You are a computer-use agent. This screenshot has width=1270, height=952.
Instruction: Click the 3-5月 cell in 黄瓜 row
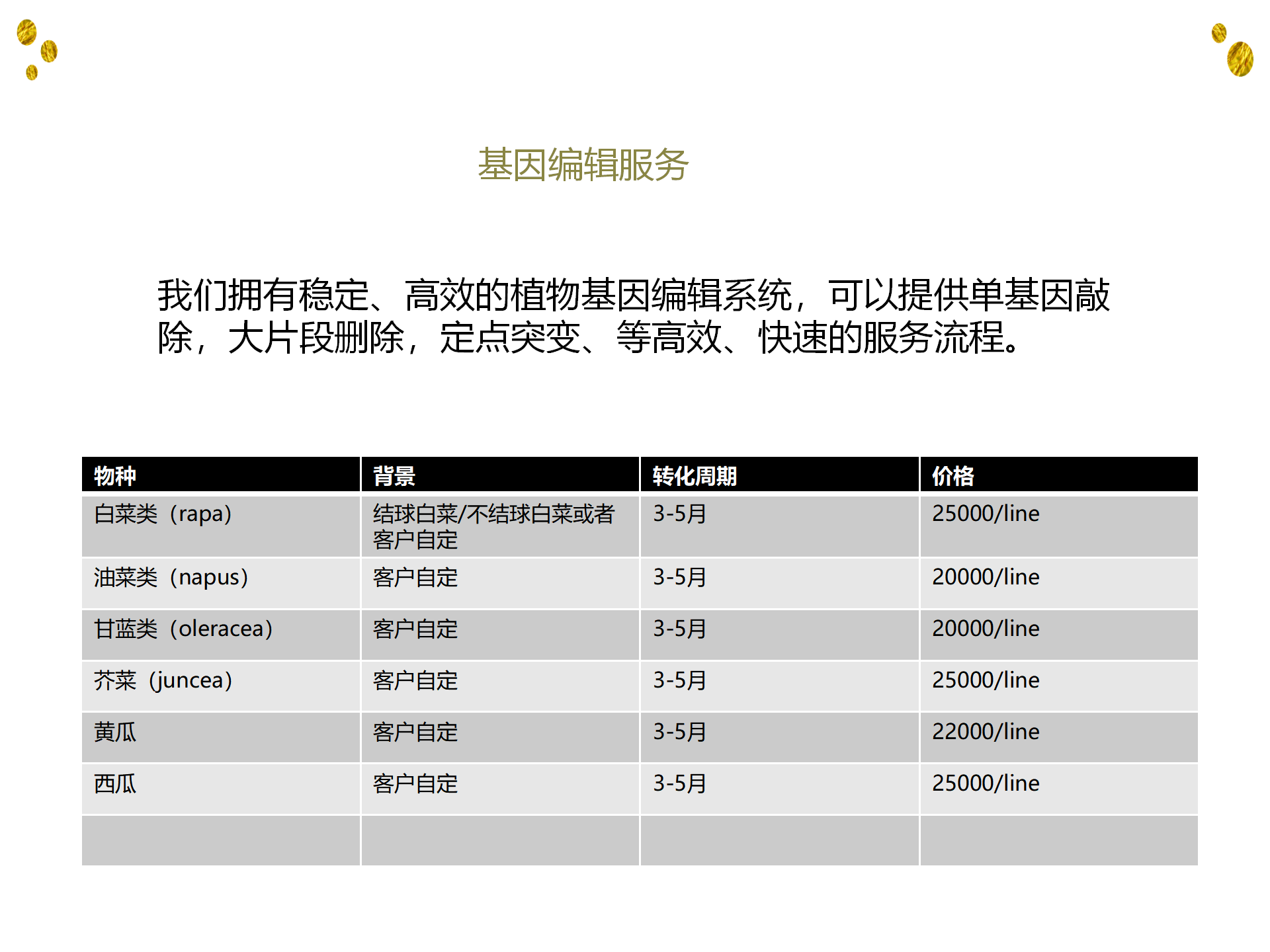click(x=780, y=738)
